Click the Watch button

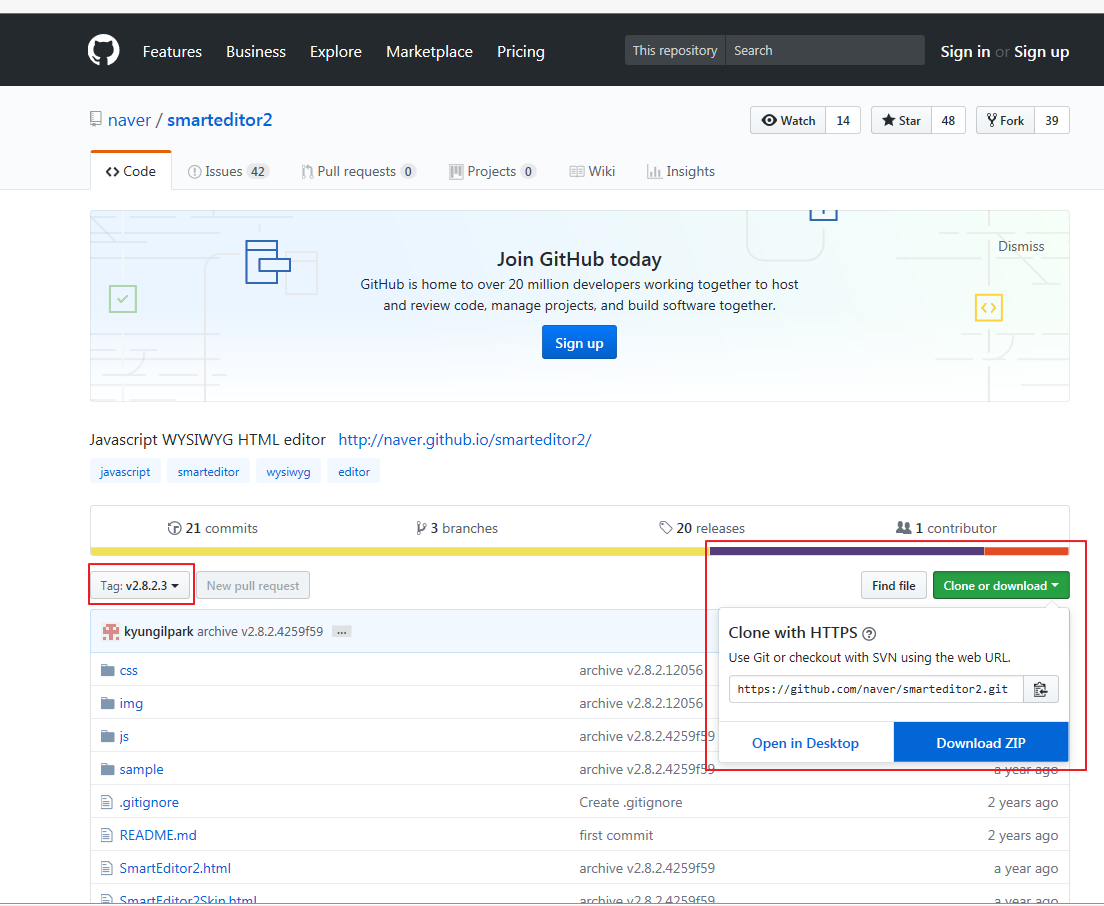[x=788, y=120]
